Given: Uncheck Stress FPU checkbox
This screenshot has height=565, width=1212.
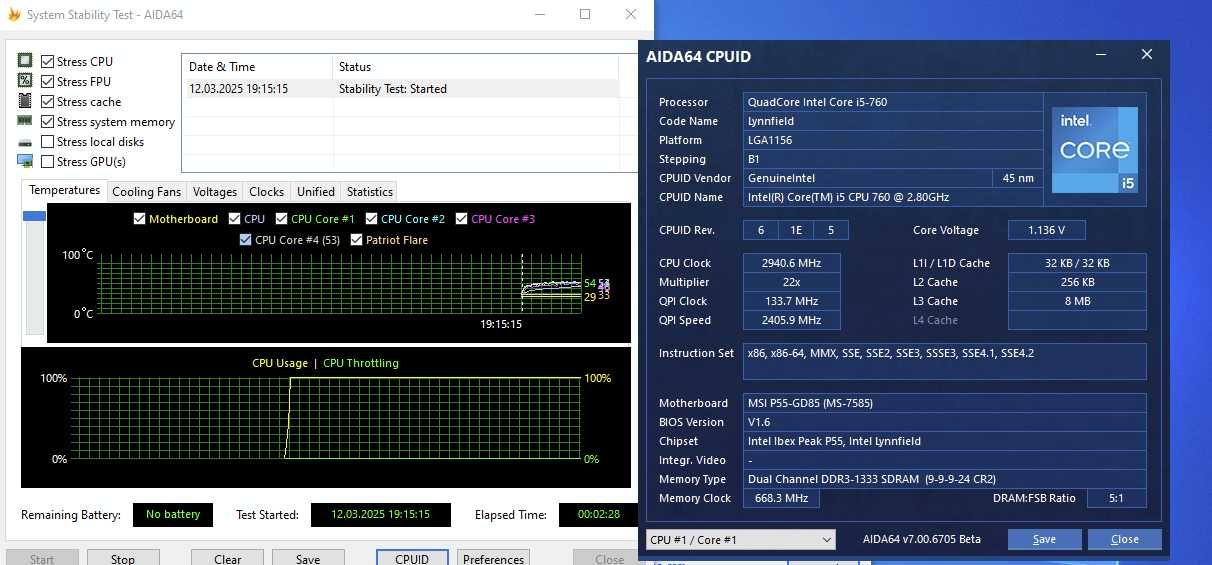Looking at the screenshot, I should (47, 81).
